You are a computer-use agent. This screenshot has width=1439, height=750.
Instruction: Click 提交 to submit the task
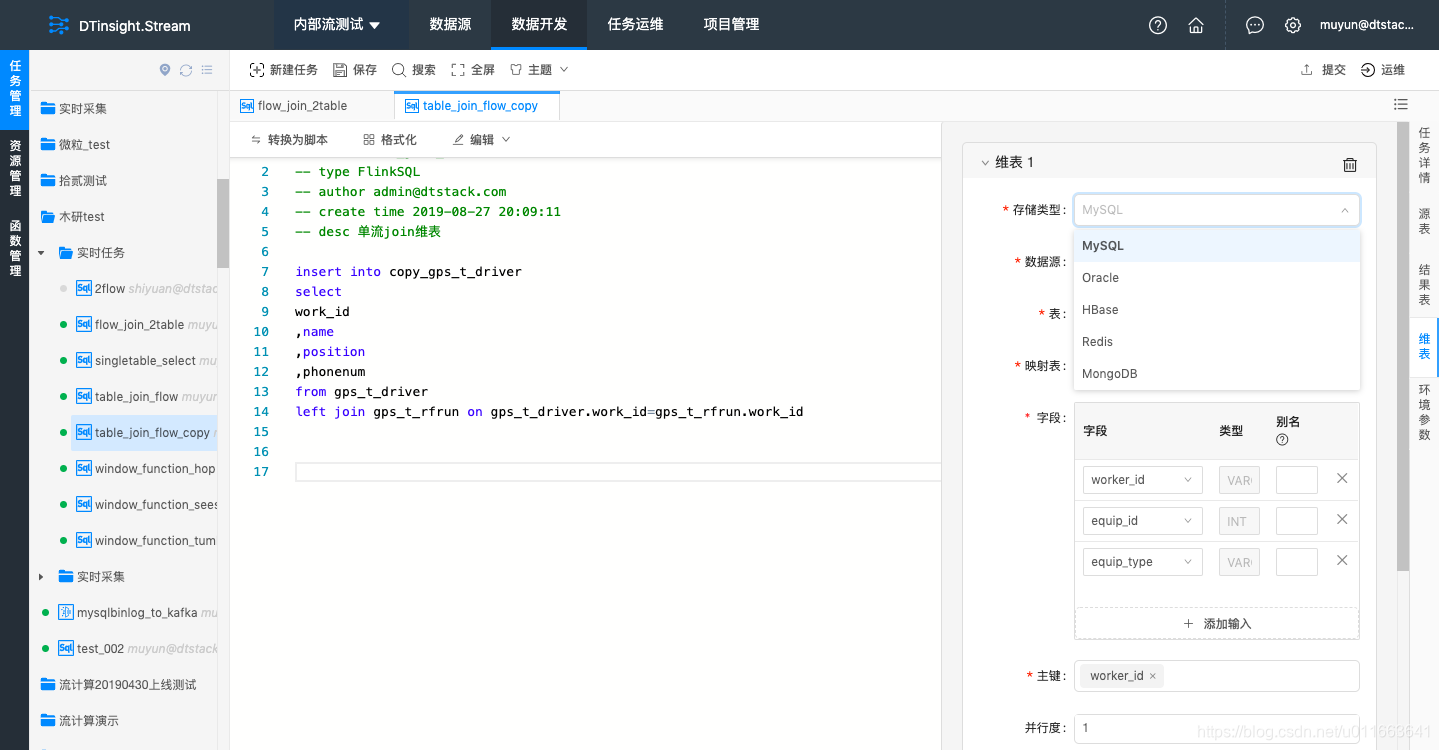coord(1323,70)
